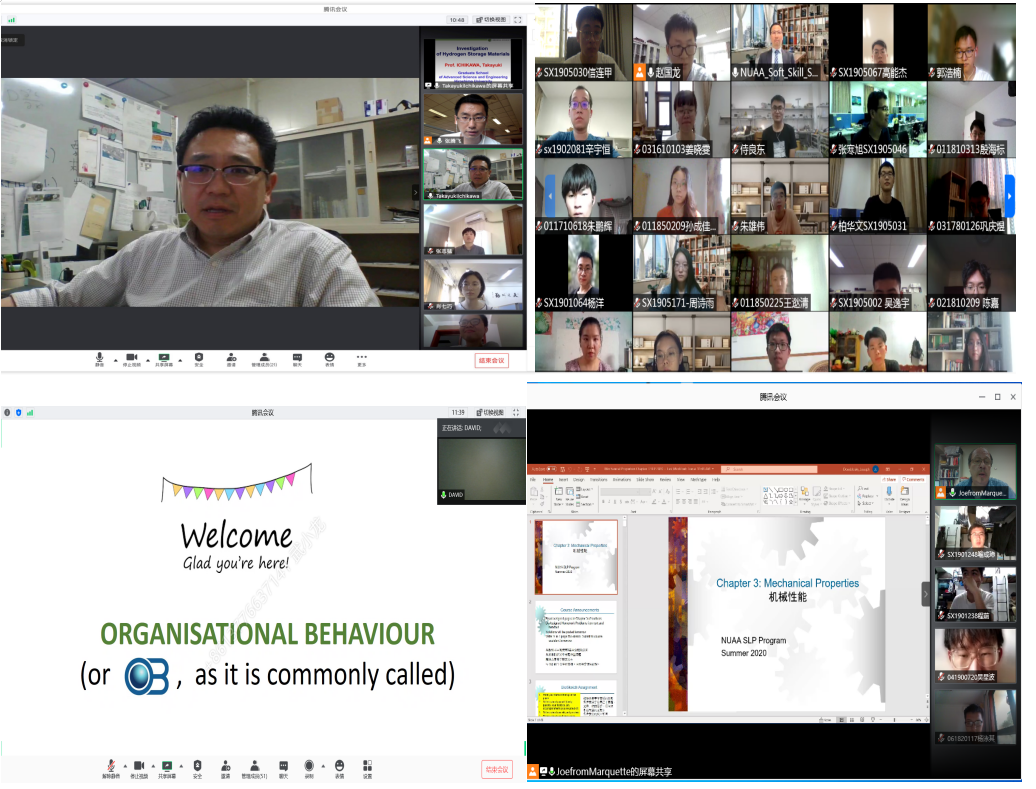Click the share screen icon in the top-left meeting
Viewport: 1036px width, 789px height.
pyautogui.click(x=164, y=359)
